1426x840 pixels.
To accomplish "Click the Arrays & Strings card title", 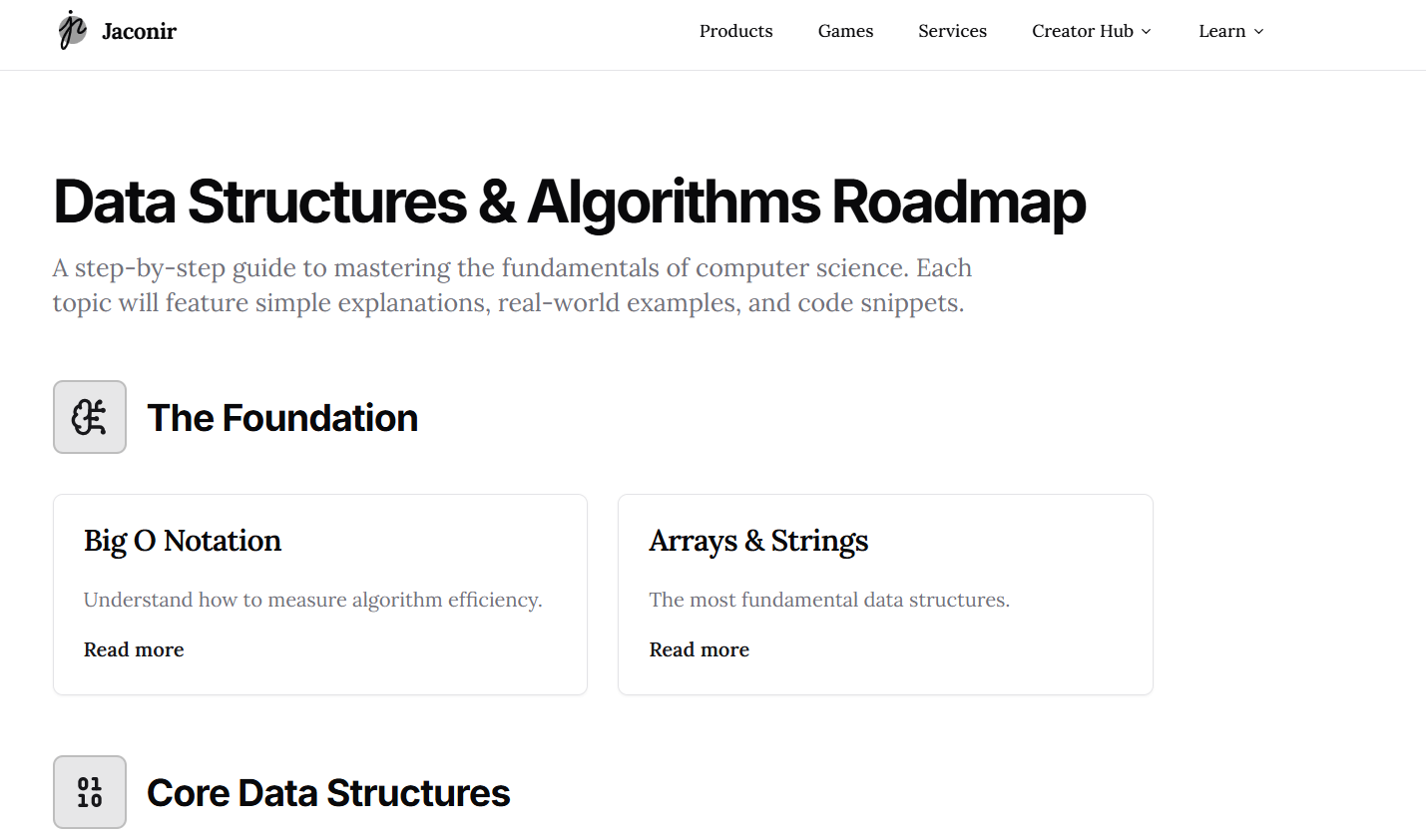I will click(x=758, y=541).
